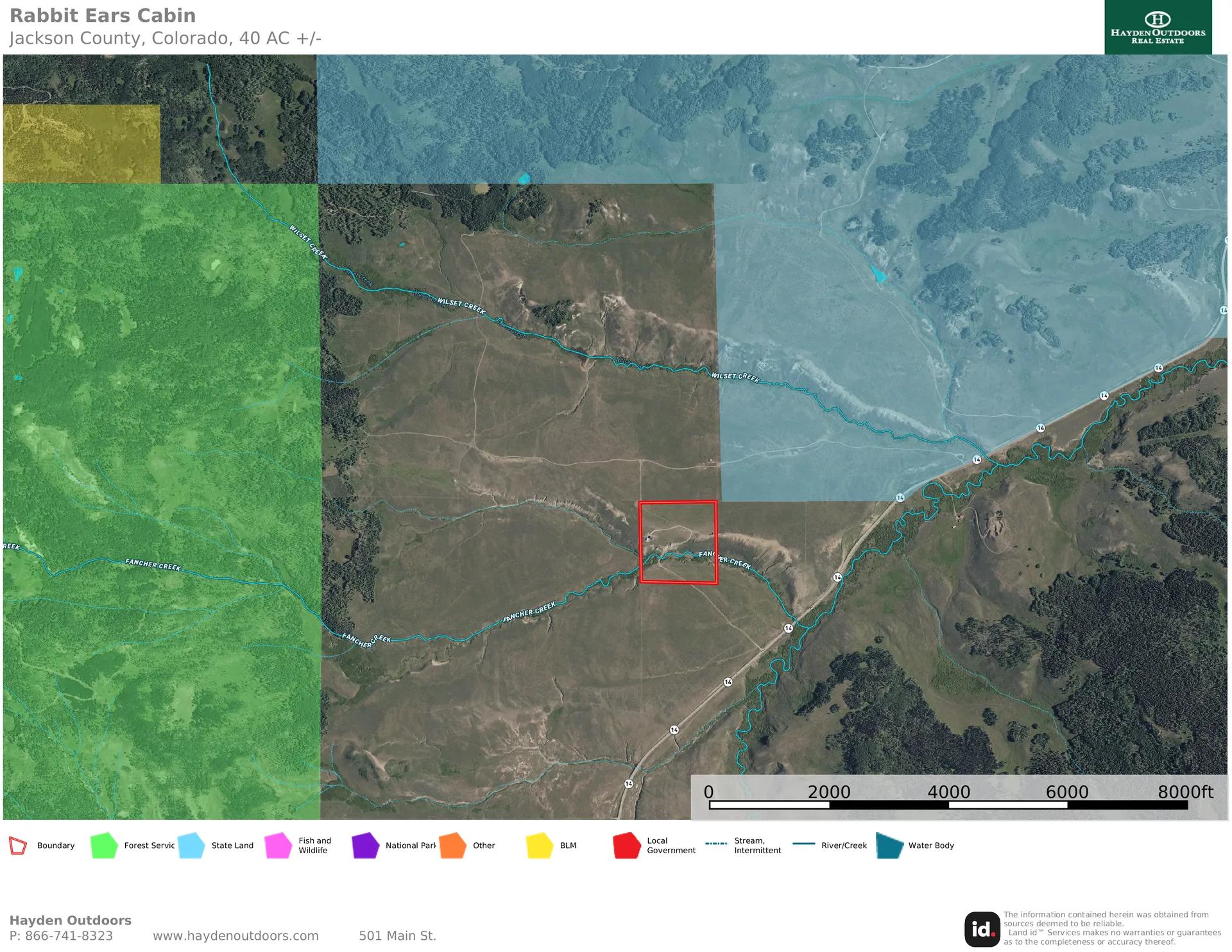Click the teal Water Body legend icon
Viewport: 1232px width, 952px height.
(x=890, y=846)
